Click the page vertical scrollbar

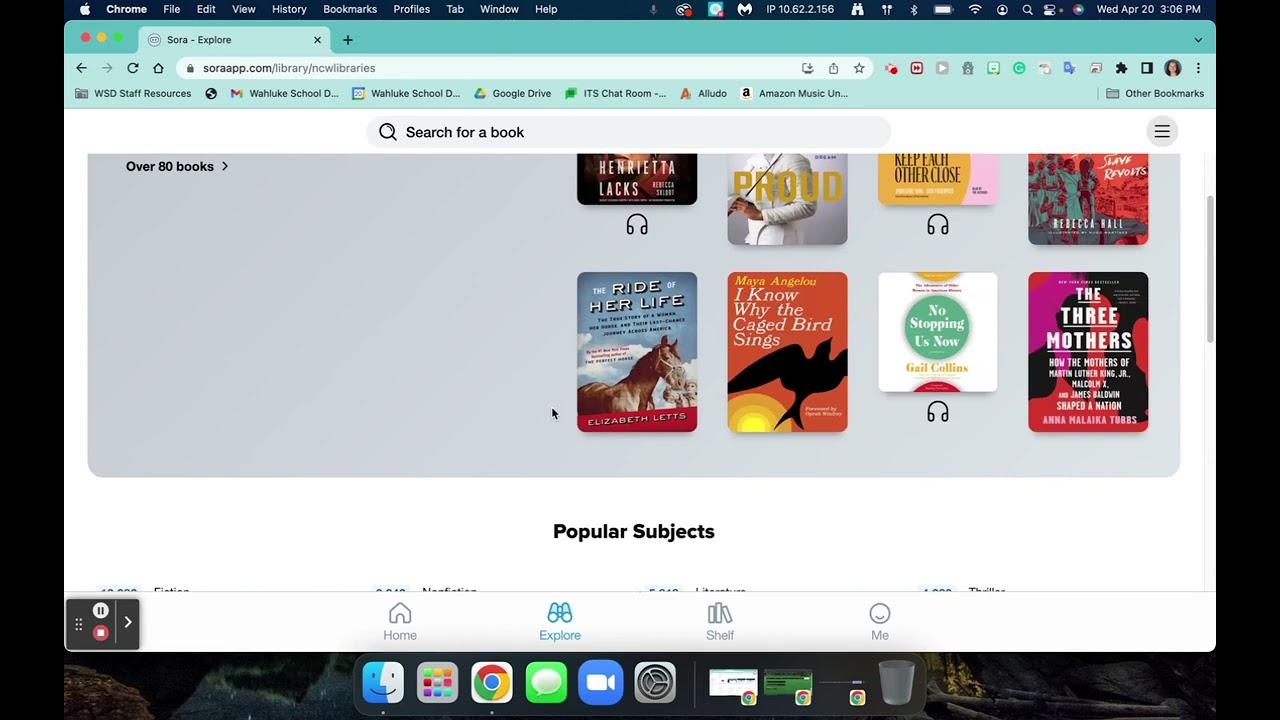pos(1210,268)
